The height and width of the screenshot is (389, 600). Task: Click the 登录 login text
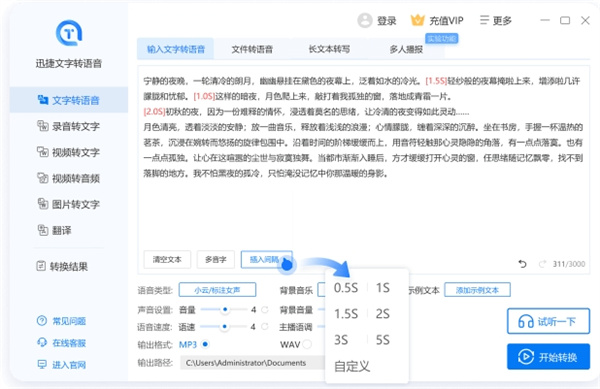[386, 21]
